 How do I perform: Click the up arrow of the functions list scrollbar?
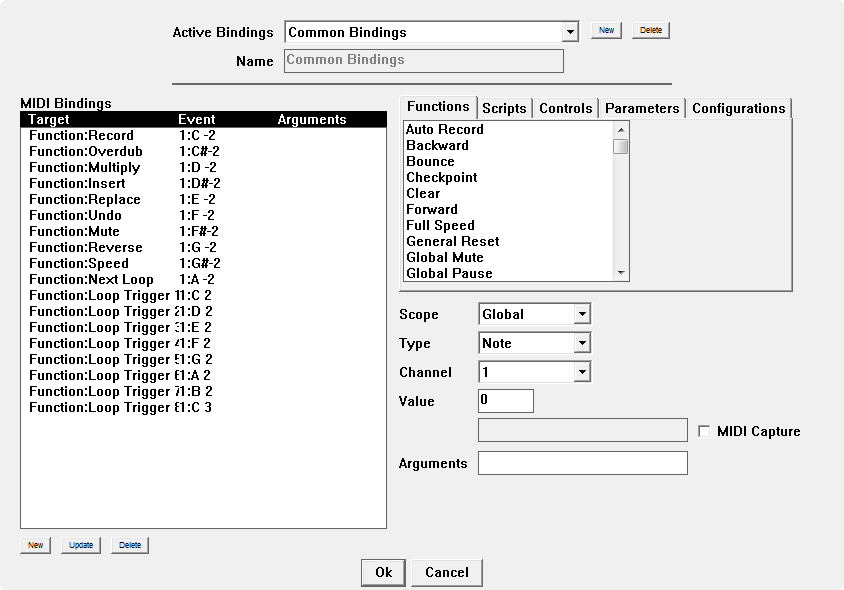[x=621, y=130]
